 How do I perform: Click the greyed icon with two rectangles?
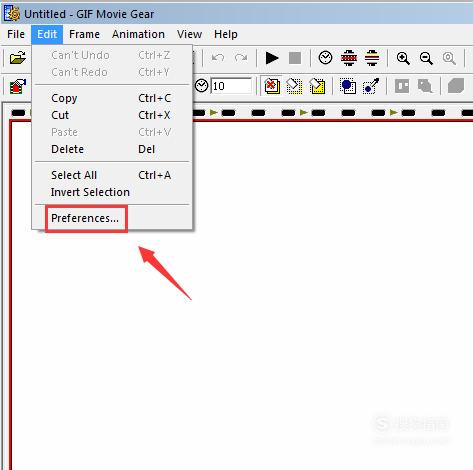(402, 86)
